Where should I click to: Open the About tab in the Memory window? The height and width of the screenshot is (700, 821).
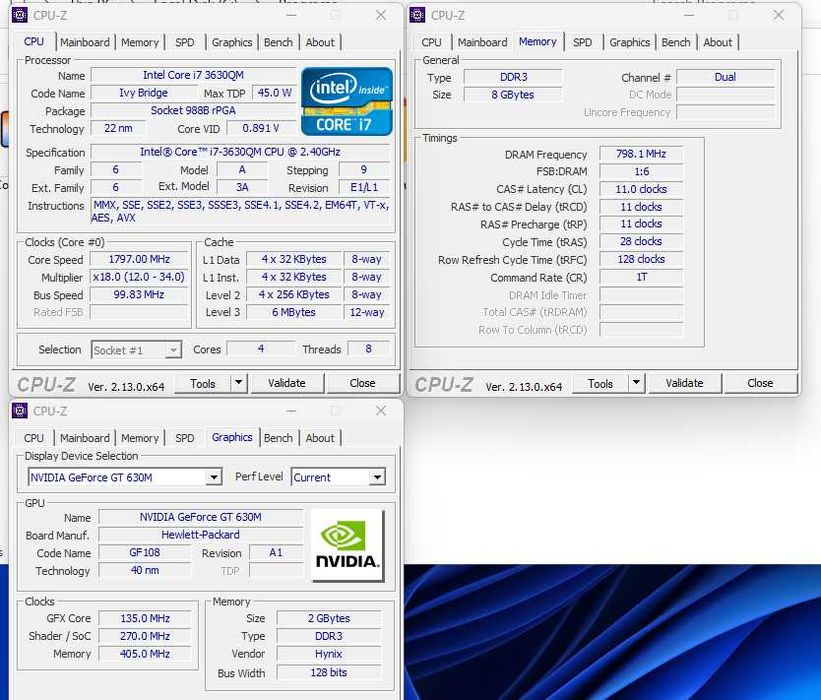717,42
